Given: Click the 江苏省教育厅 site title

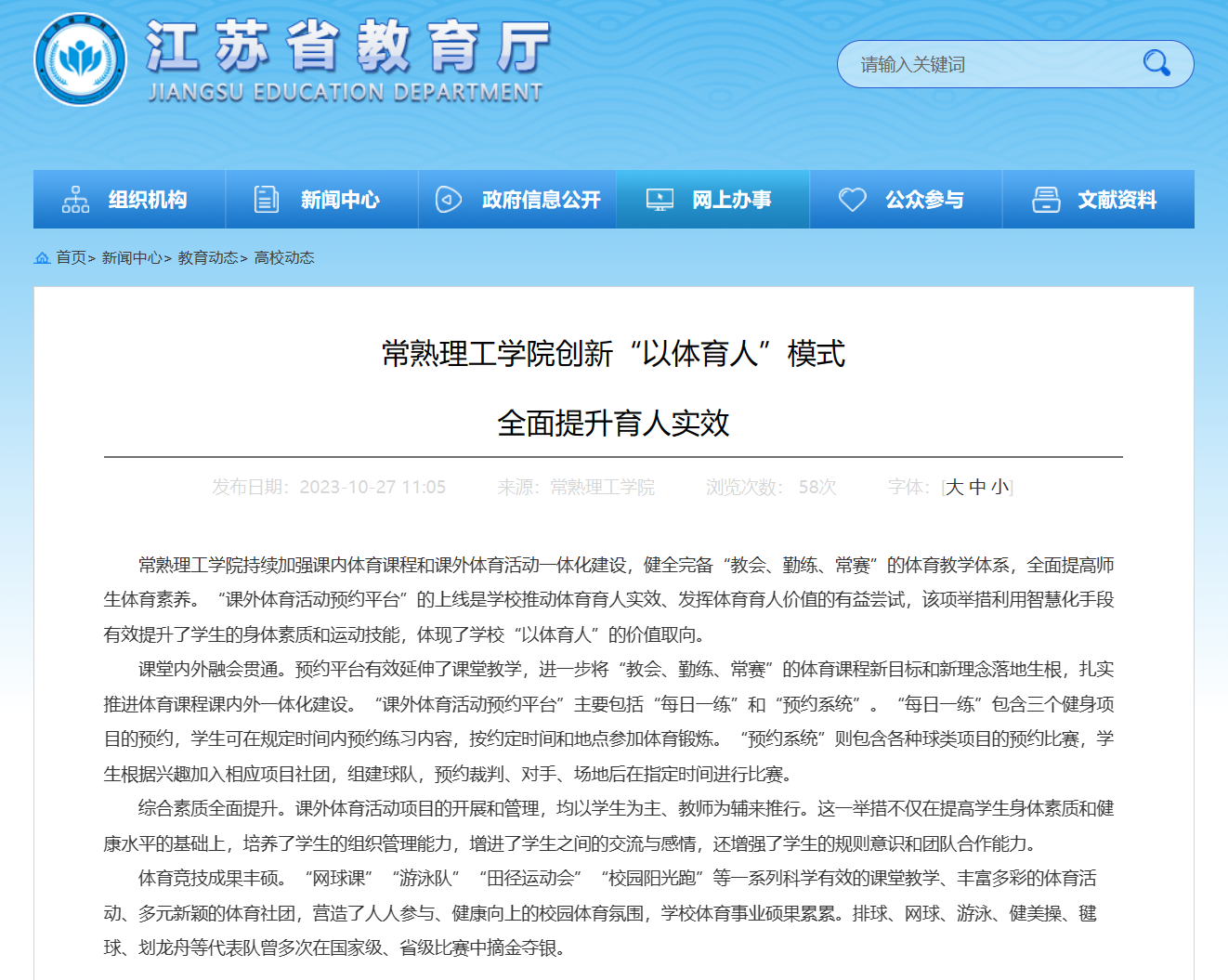Looking at the screenshot, I should click(348, 46).
